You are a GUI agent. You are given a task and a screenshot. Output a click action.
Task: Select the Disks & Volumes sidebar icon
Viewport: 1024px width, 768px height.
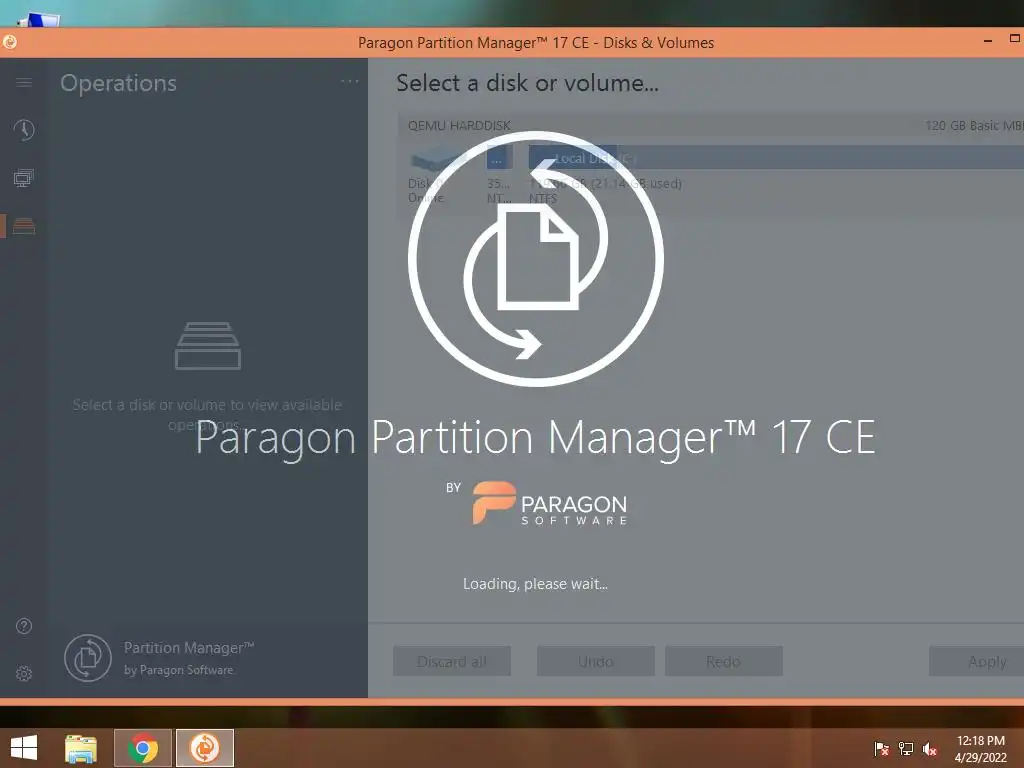point(24,226)
